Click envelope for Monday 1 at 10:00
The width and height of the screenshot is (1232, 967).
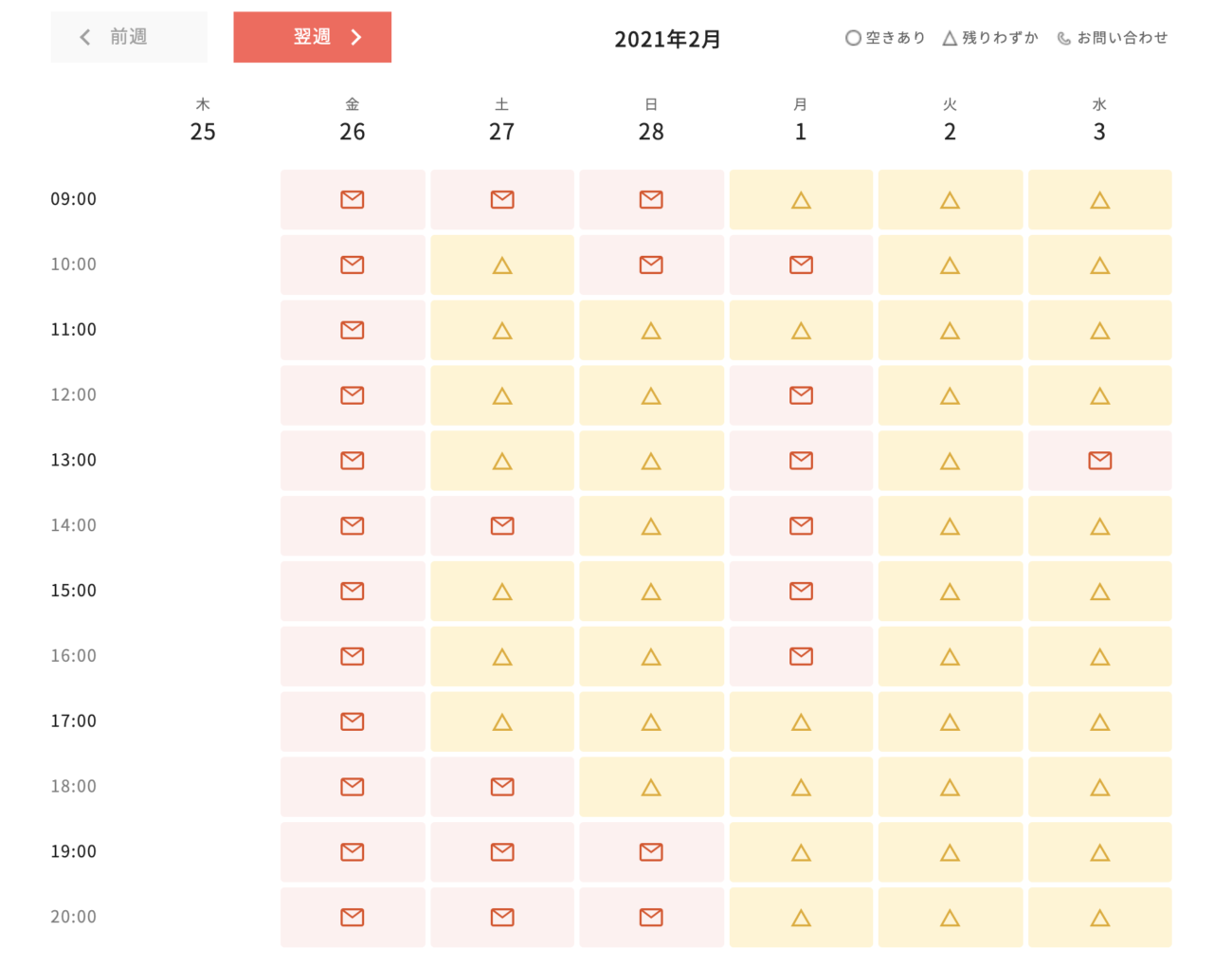(x=801, y=265)
